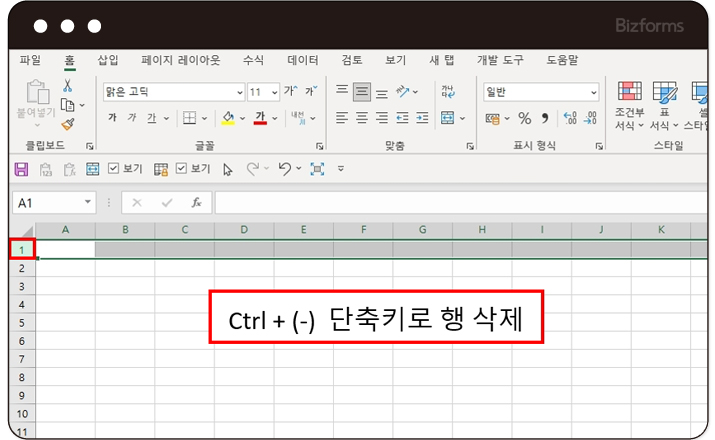Open number format 일반 combo box
The image size is (715, 440).
(541, 92)
